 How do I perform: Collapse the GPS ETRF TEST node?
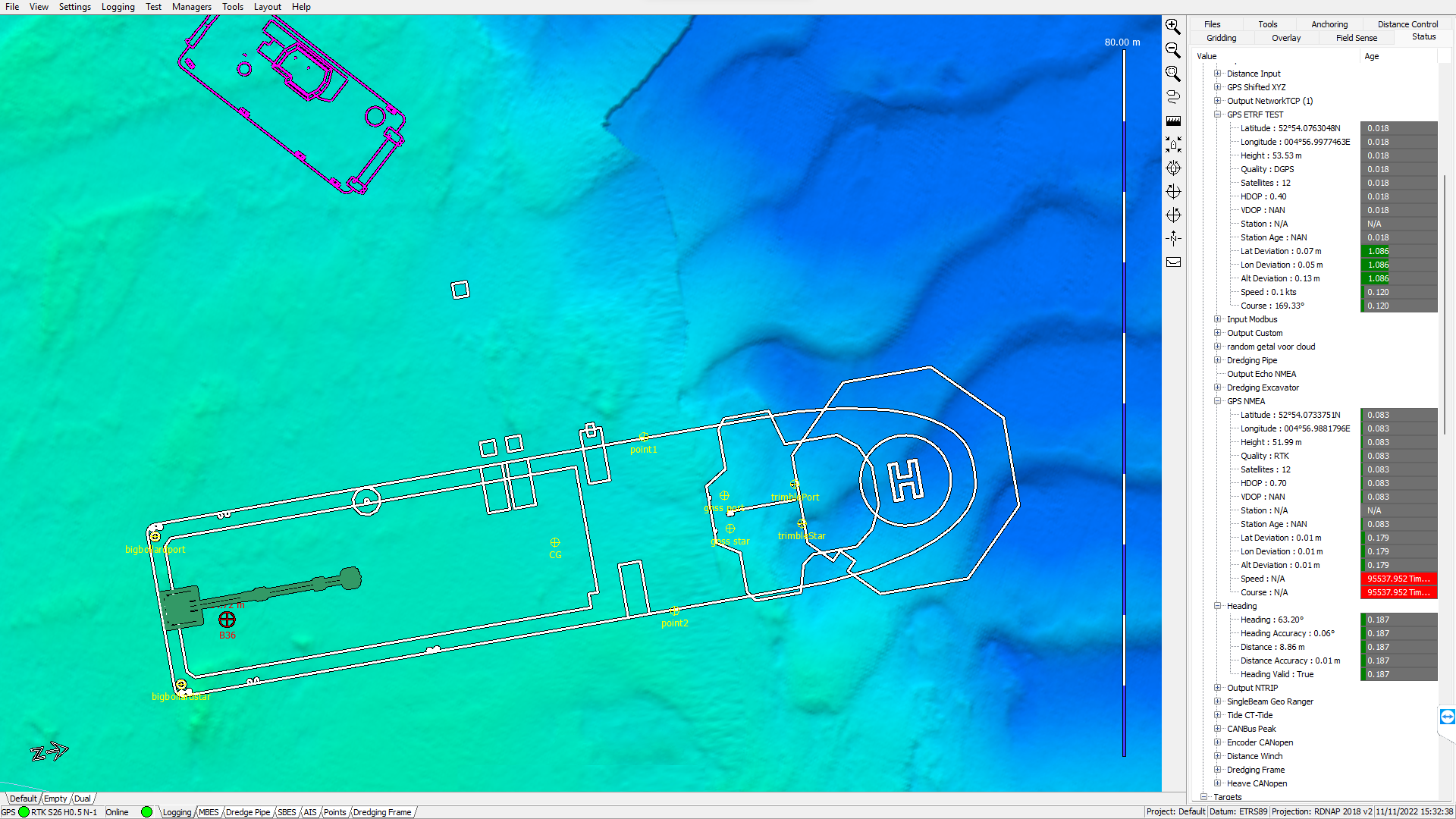1217,115
